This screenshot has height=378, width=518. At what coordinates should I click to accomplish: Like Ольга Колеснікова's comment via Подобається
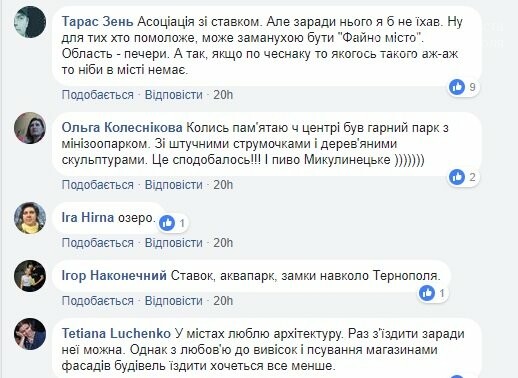(x=97, y=185)
